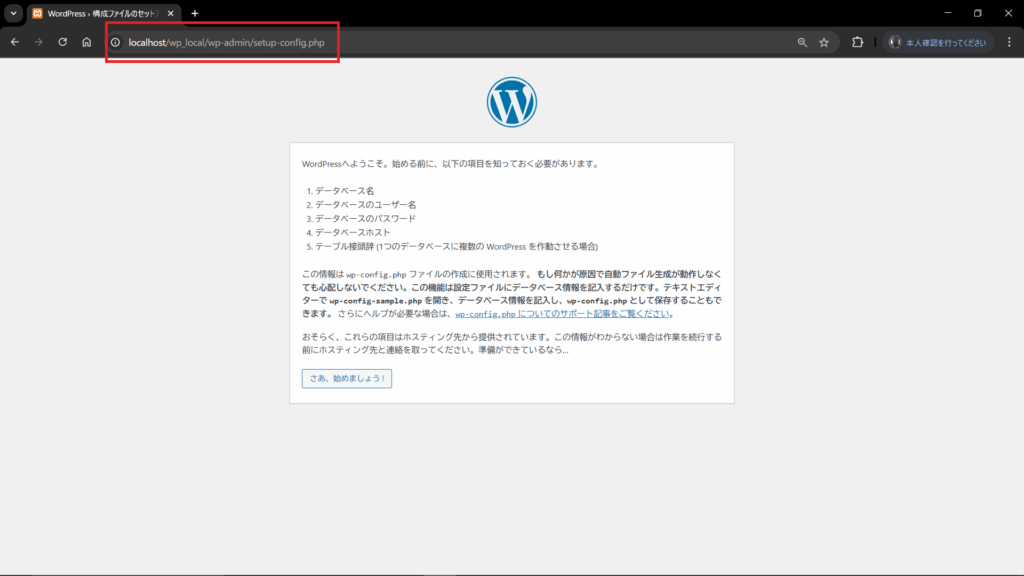Open the browser home page icon
This screenshot has width=1024, height=576.
(87, 42)
